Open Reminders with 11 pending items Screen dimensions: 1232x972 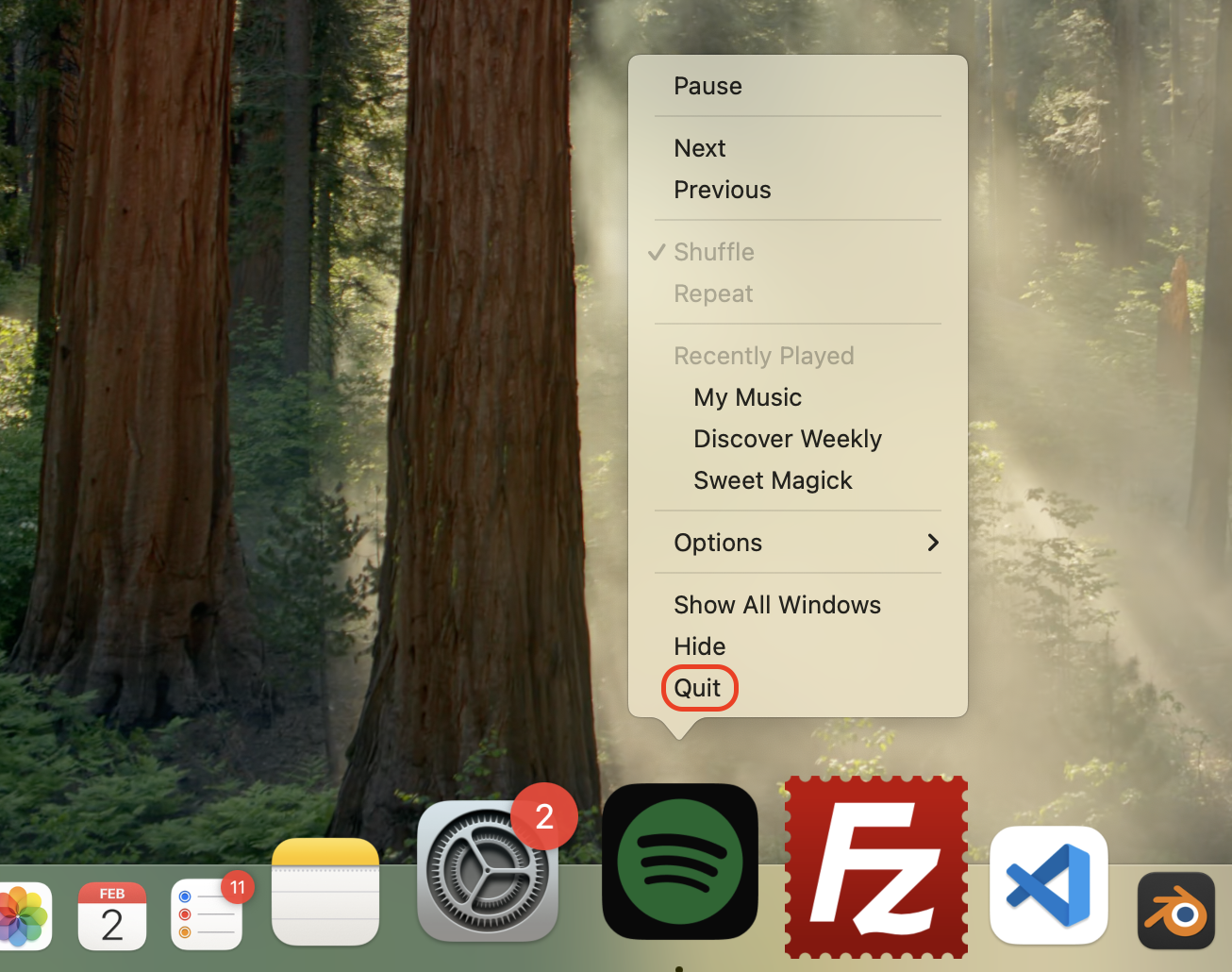click(x=207, y=913)
